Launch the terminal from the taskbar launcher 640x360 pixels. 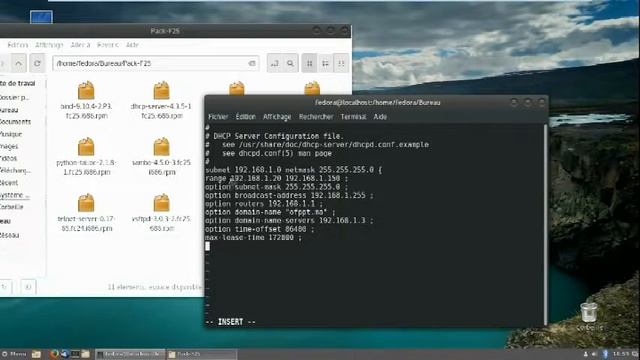click(x=75, y=354)
